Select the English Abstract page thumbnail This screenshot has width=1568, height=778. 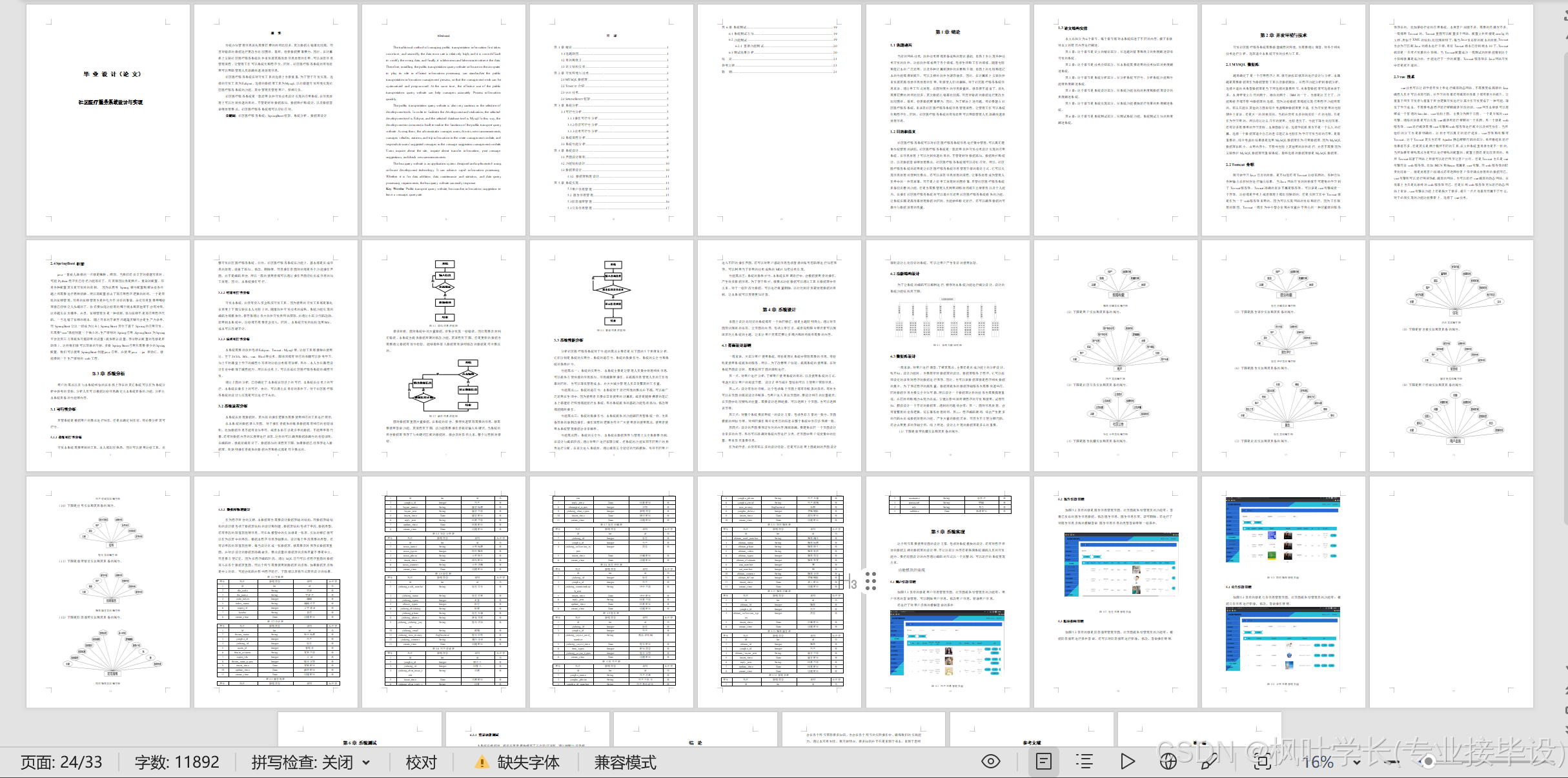click(443, 120)
